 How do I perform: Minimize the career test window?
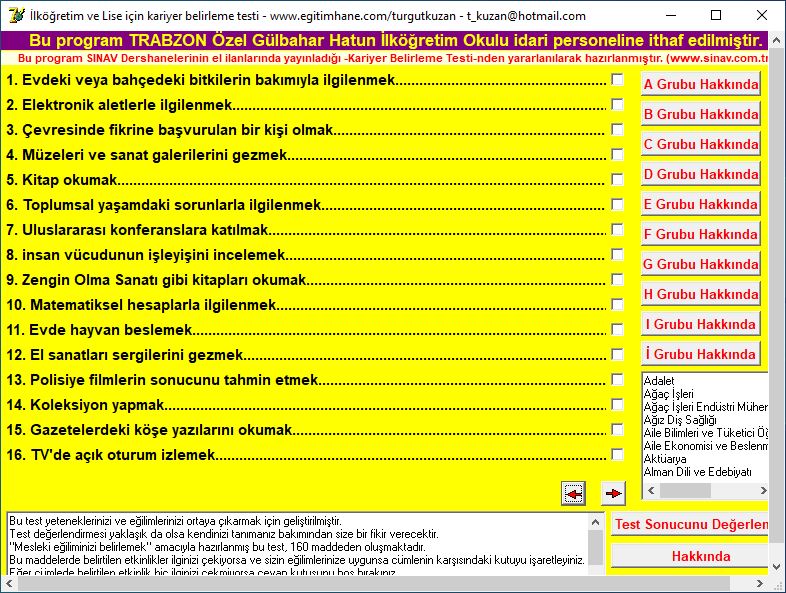[671, 15]
